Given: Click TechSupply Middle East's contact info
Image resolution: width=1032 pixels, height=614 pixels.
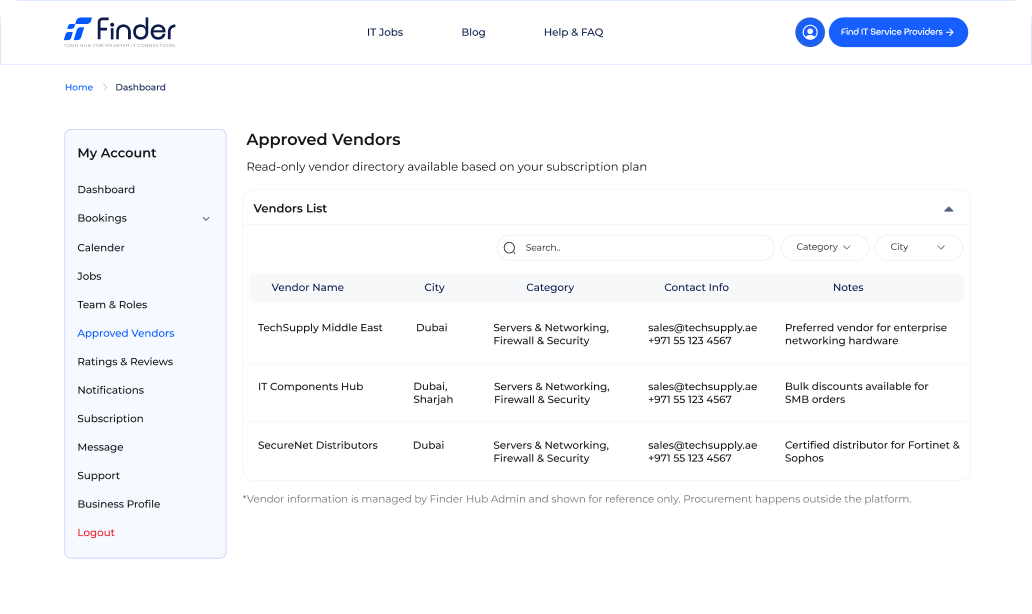Looking at the screenshot, I should coord(702,334).
